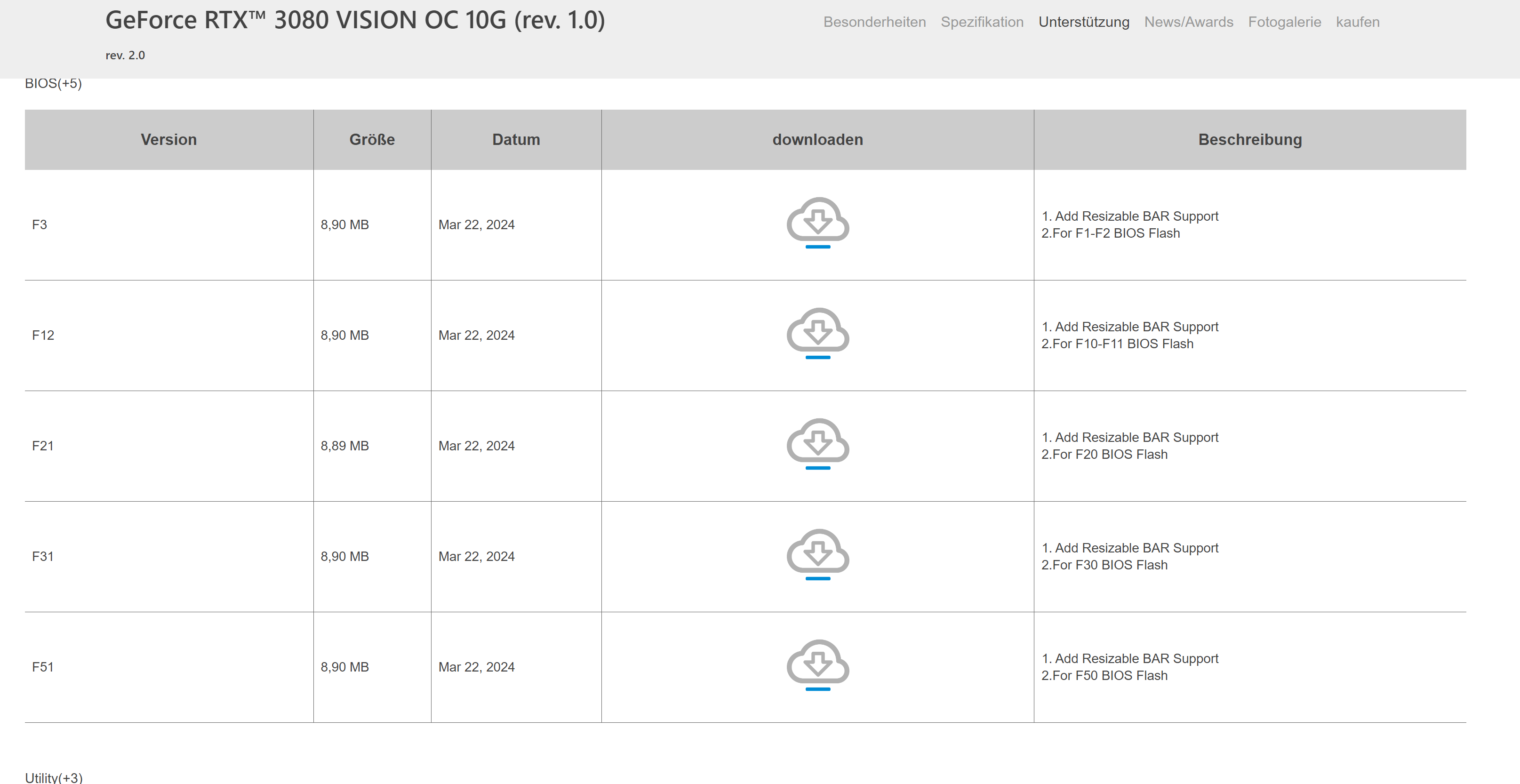The width and height of the screenshot is (1520, 784).
Task: Collapse the BIOS(+5) section
Action: tap(53, 84)
